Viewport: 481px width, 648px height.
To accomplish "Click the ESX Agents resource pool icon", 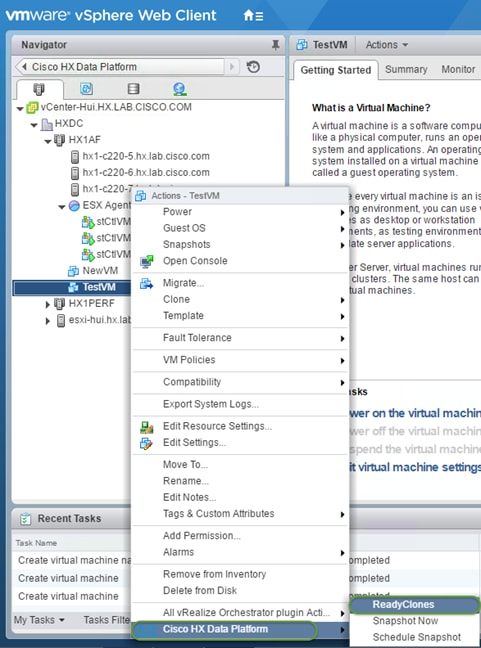I will click(x=74, y=206).
